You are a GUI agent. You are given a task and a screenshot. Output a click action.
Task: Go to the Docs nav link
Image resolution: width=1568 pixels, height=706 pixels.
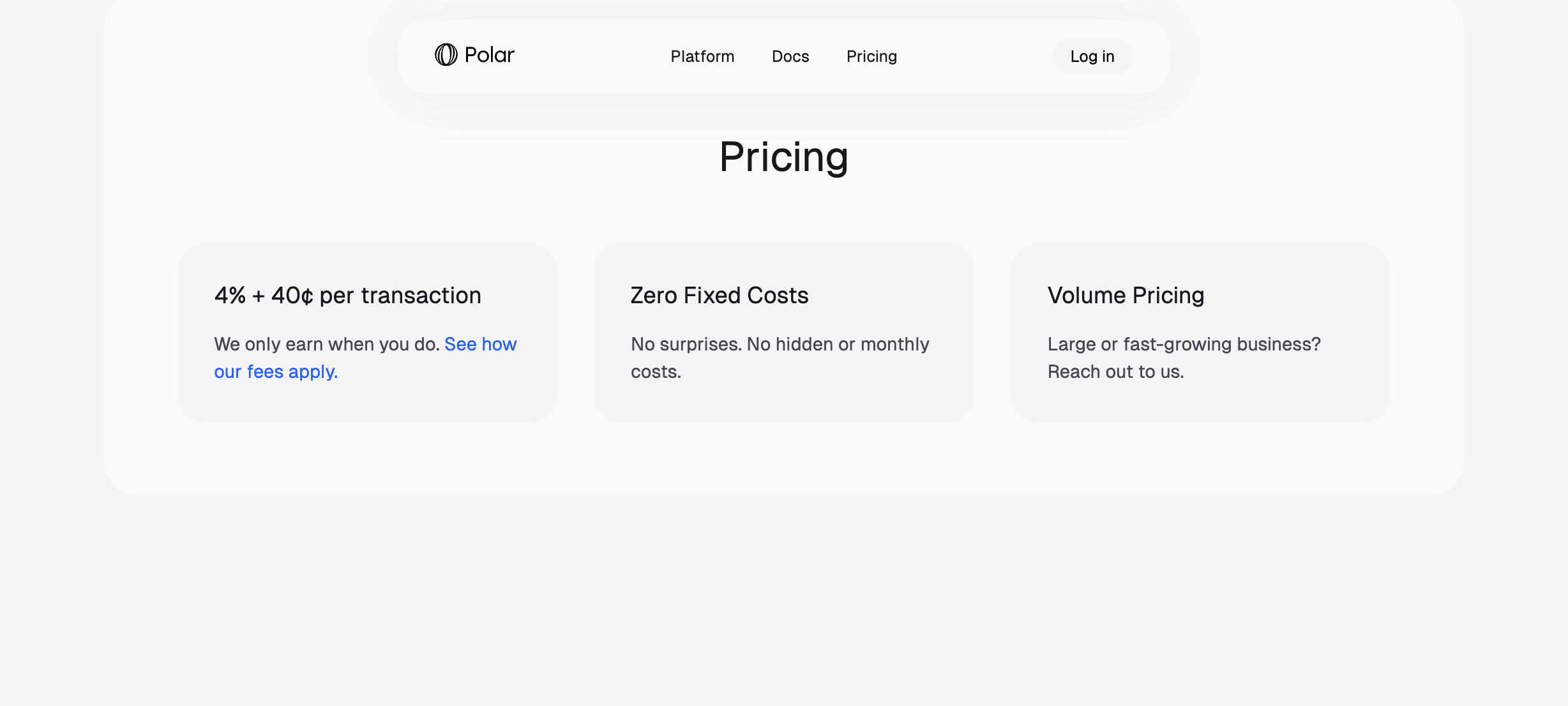[x=790, y=56]
